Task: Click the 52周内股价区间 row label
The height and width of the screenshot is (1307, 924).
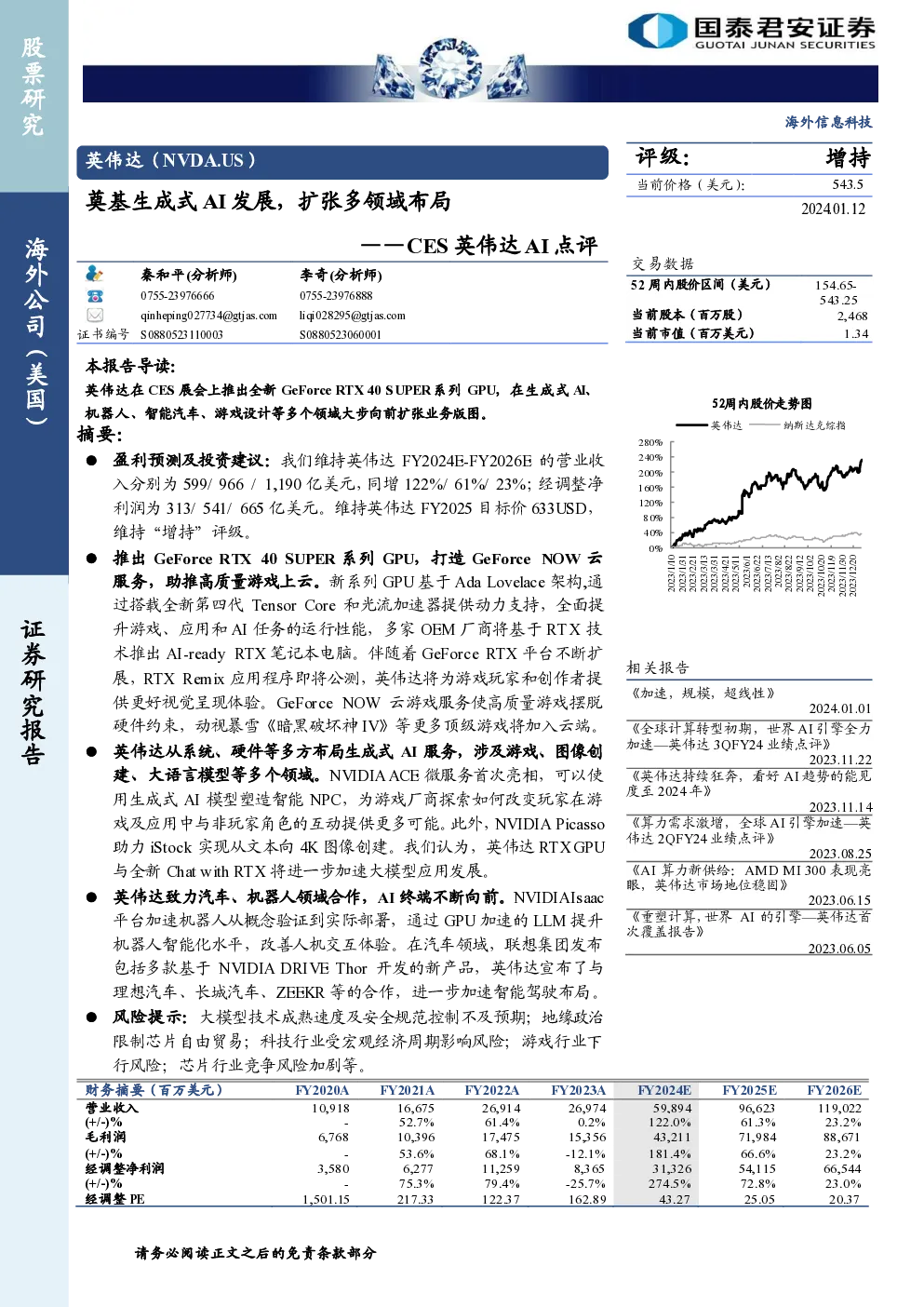Action: click(x=701, y=285)
